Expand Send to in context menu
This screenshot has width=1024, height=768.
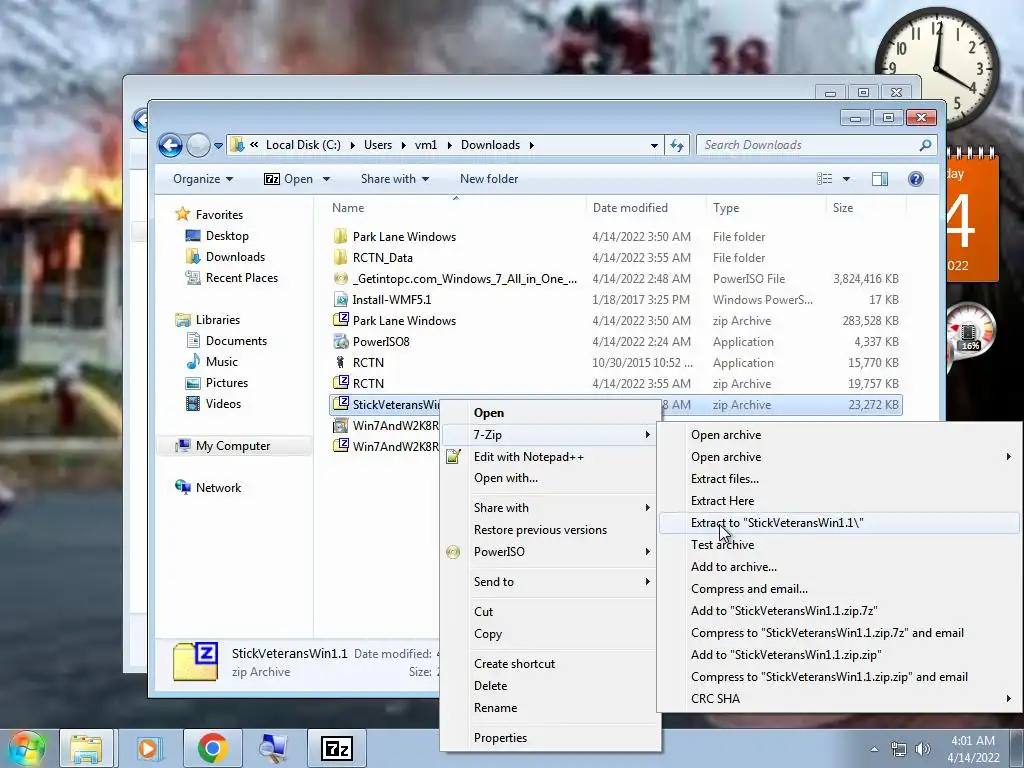(550, 582)
